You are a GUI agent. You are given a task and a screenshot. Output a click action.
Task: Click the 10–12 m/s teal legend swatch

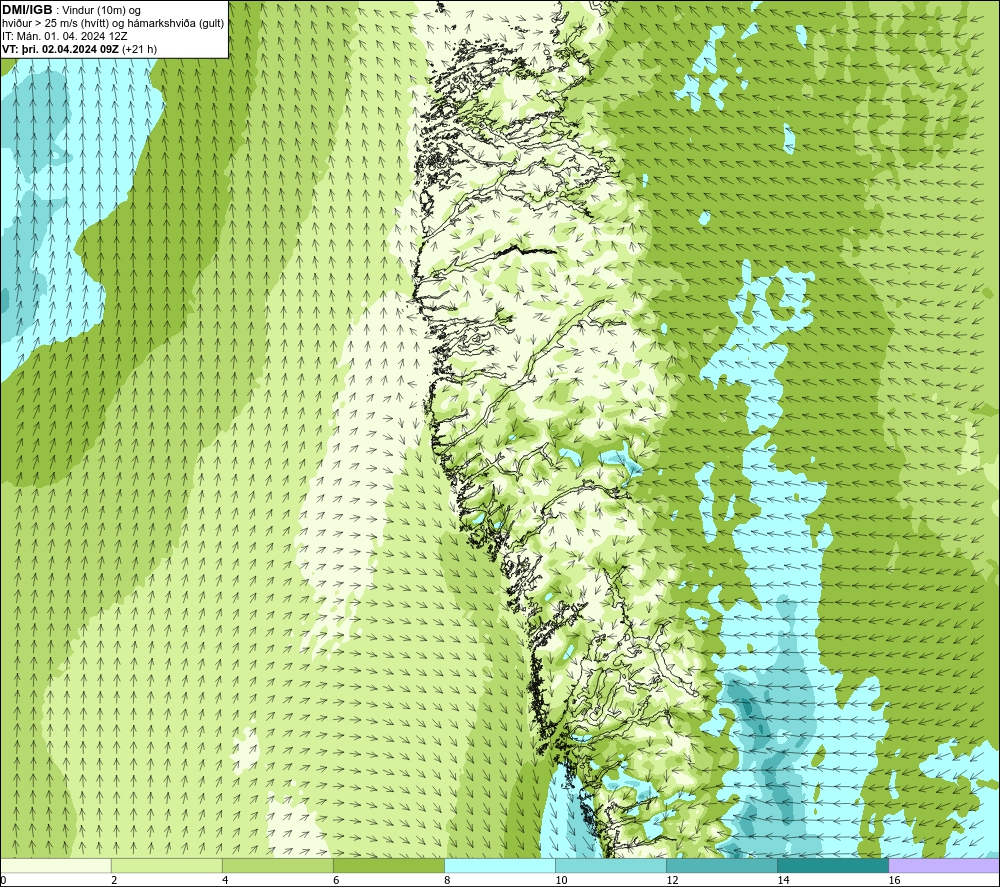[x=610, y=865]
